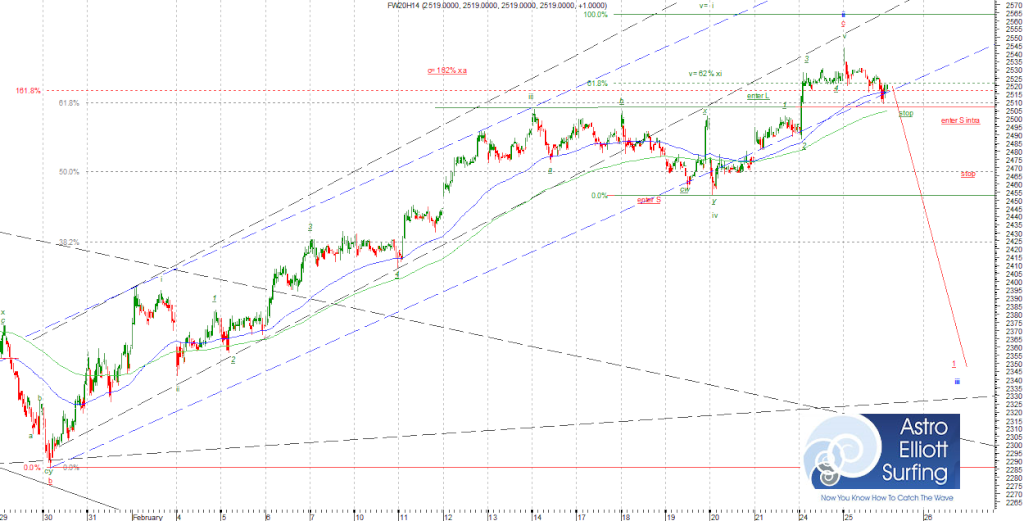Click date "10" on time axis

(359, 516)
